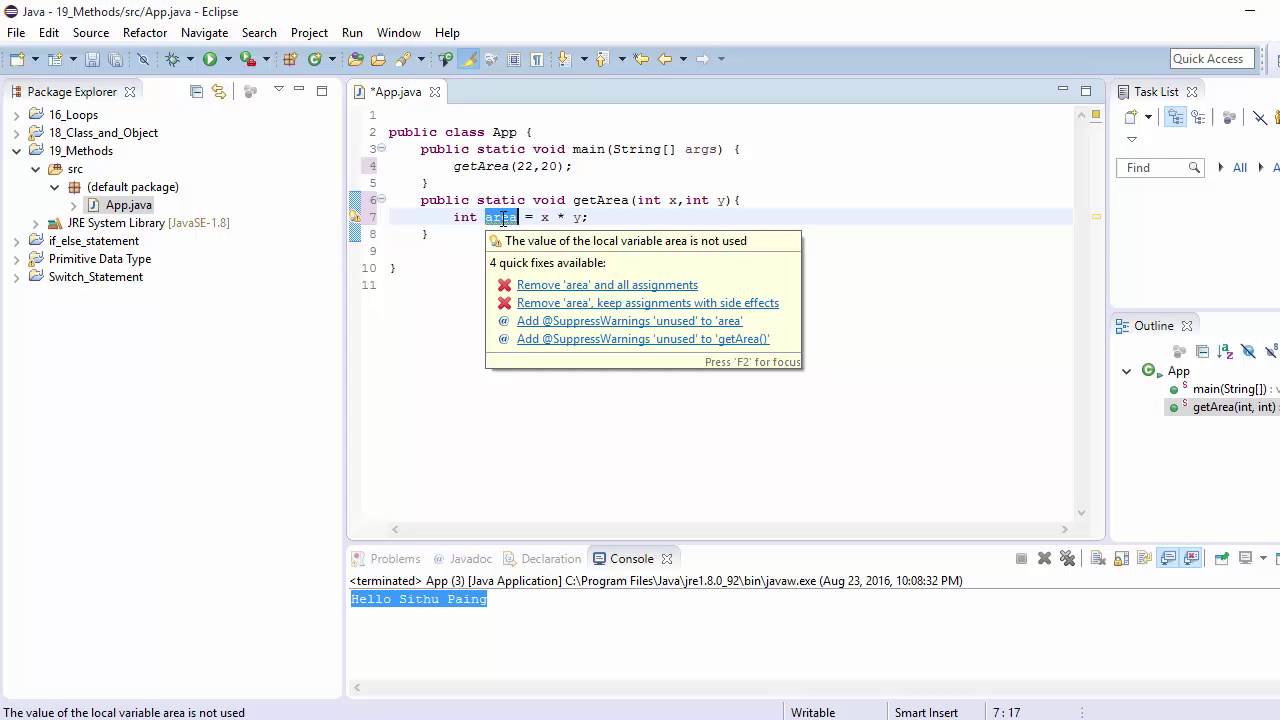Click the New Java Class icon
This screenshot has height=720, width=1280.
314,59
